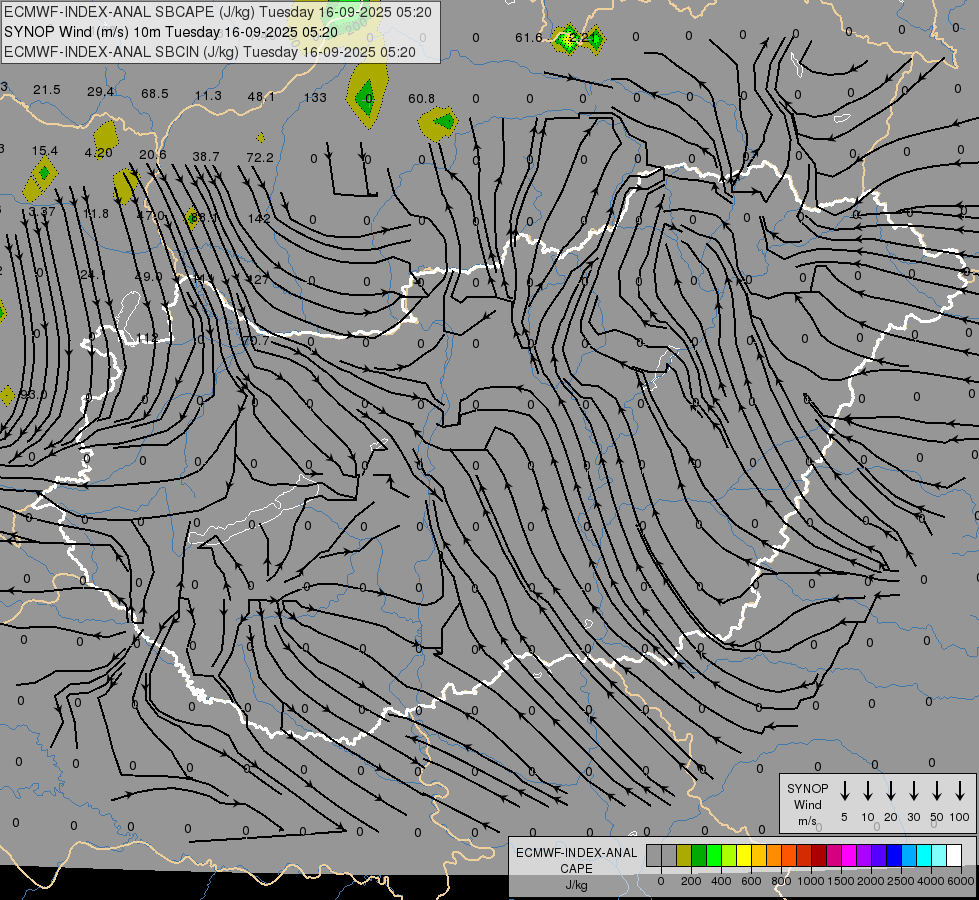Pick the yellow swatch in CAPE scale
979x900 pixels.
pyautogui.click(x=744, y=856)
